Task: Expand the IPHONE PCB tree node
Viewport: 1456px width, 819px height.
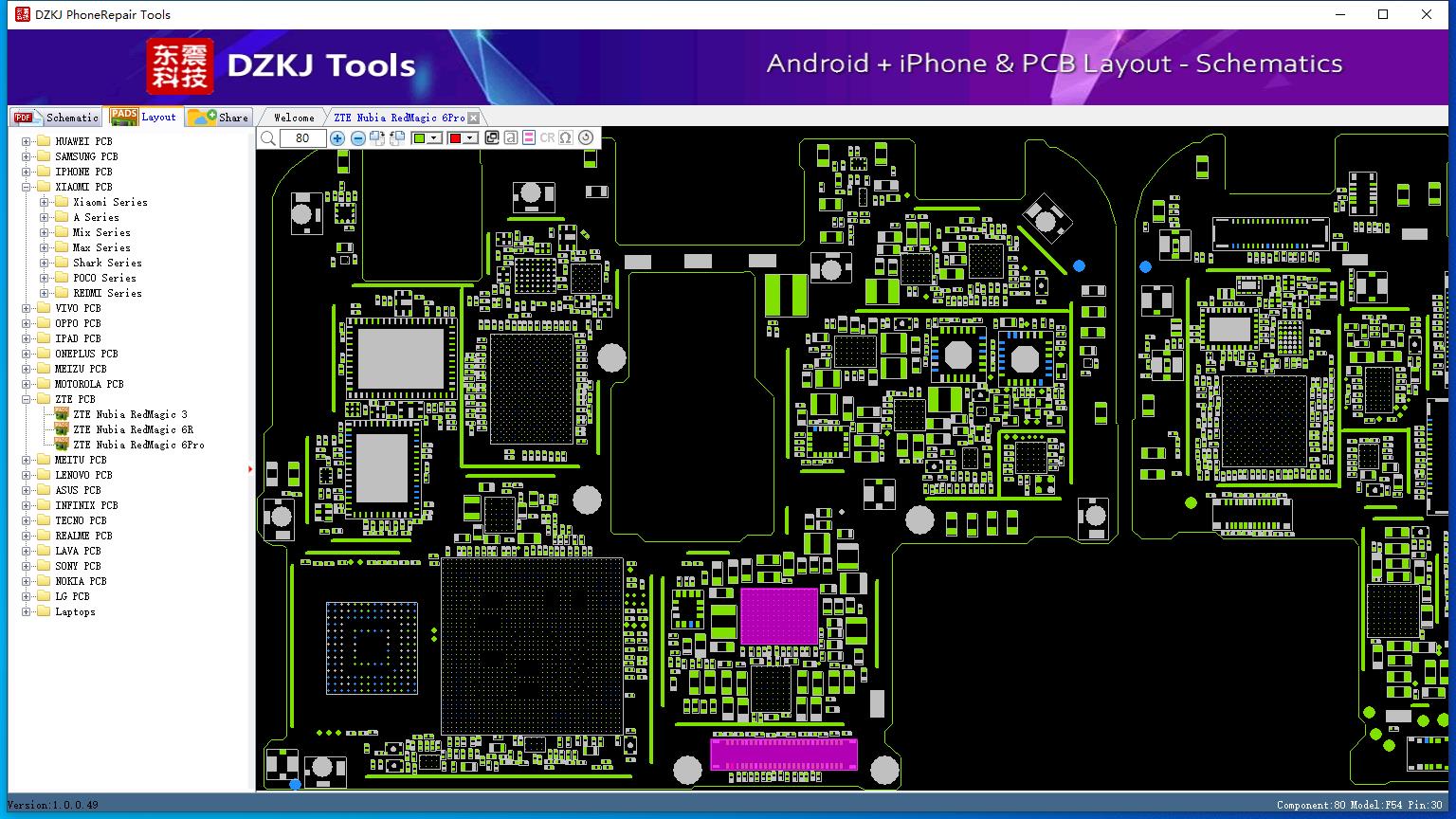Action: pos(27,172)
